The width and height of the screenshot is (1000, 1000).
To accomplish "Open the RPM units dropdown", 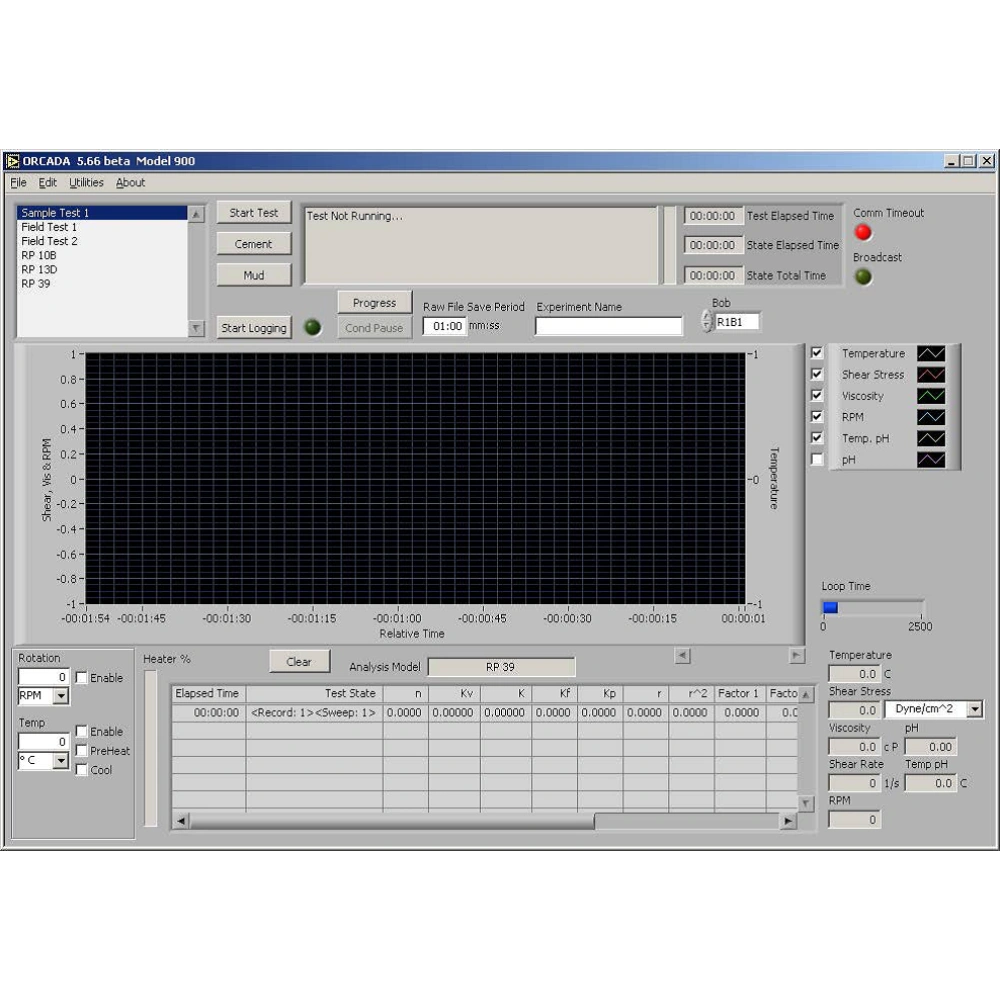I will [60, 696].
